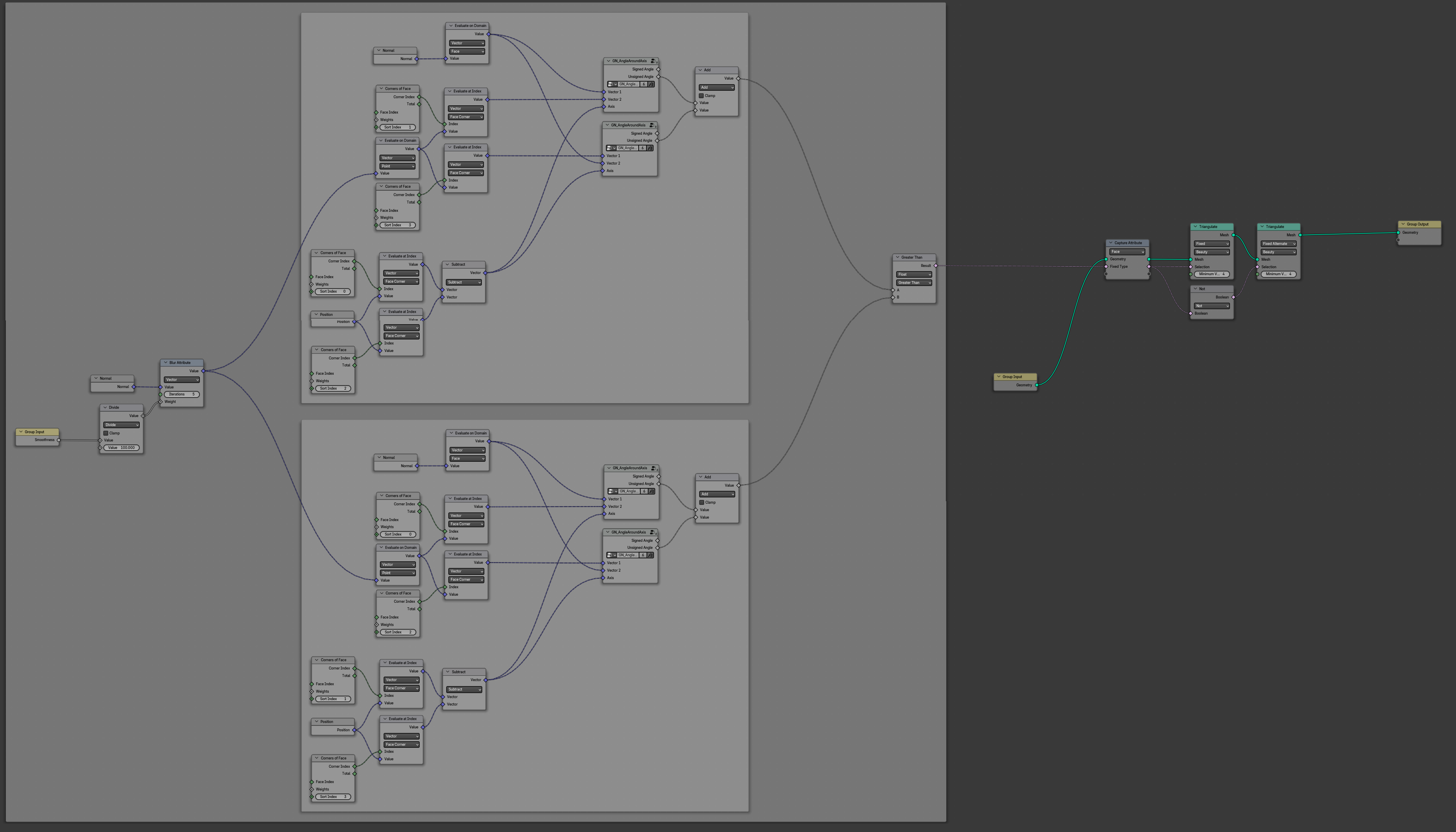Image resolution: width=1456 pixels, height=832 pixels.
Task: Open Greater Than operation dropdown
Action: 914,283
